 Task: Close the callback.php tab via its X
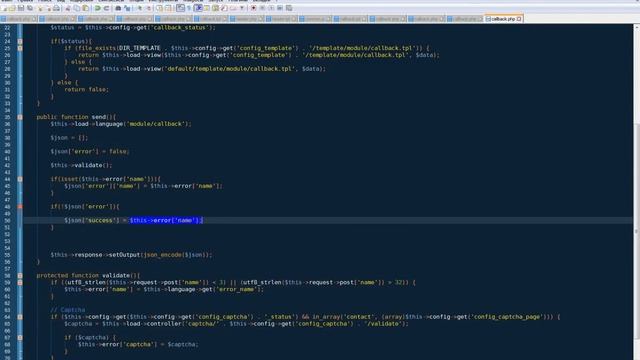click(x=519, y=19)
